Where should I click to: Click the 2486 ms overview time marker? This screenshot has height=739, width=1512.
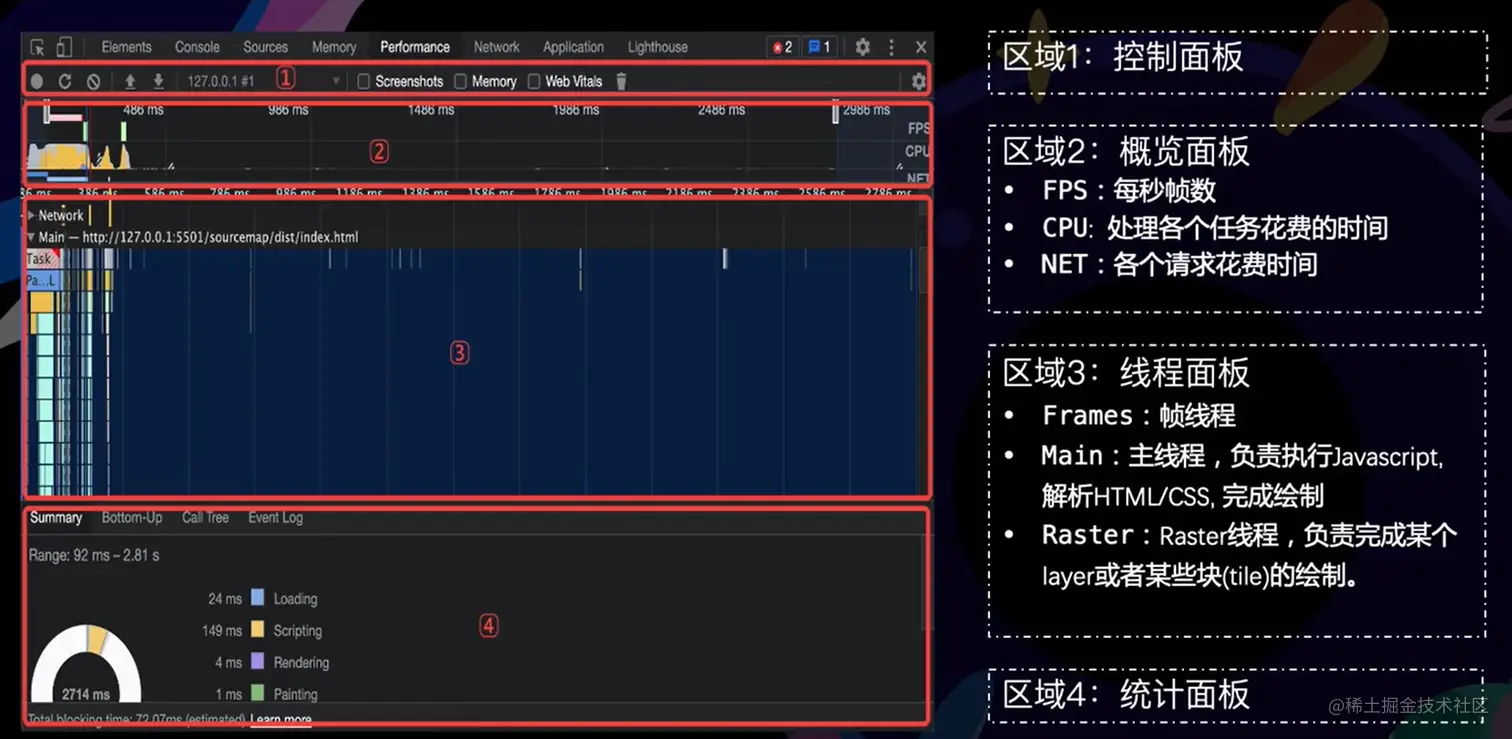click(721, 110)
